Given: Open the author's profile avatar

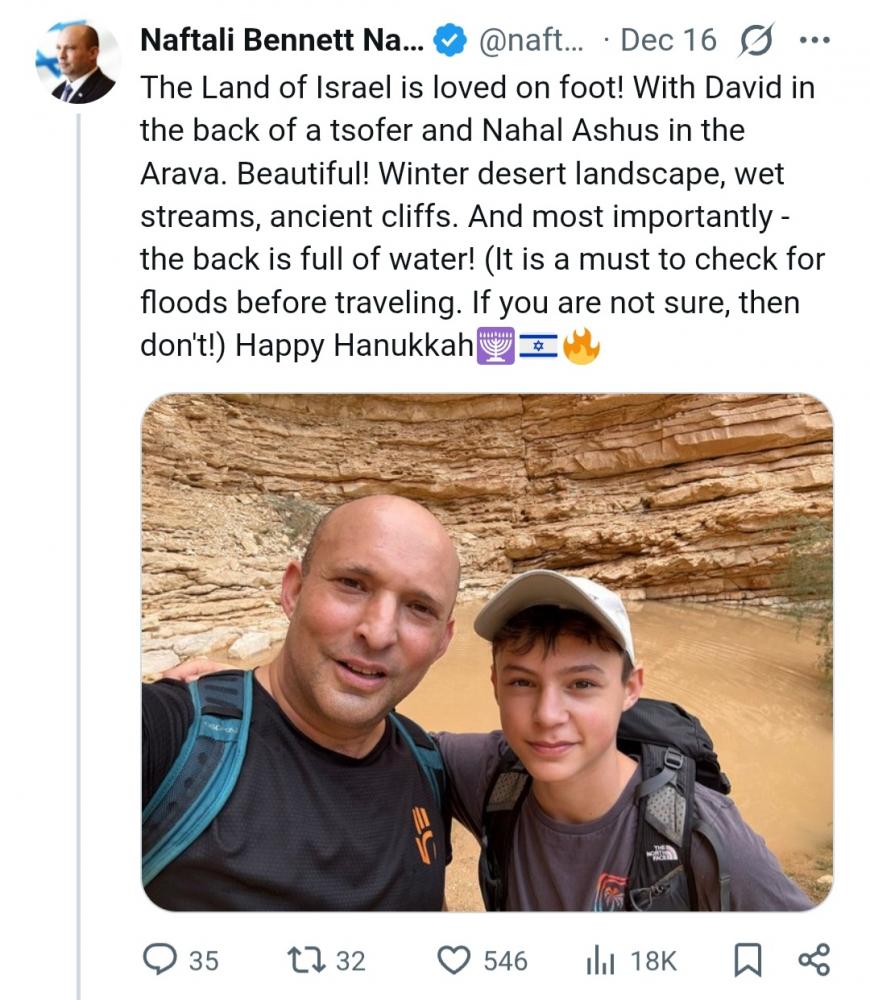Looking at the screenshot, I should point(78,62).
